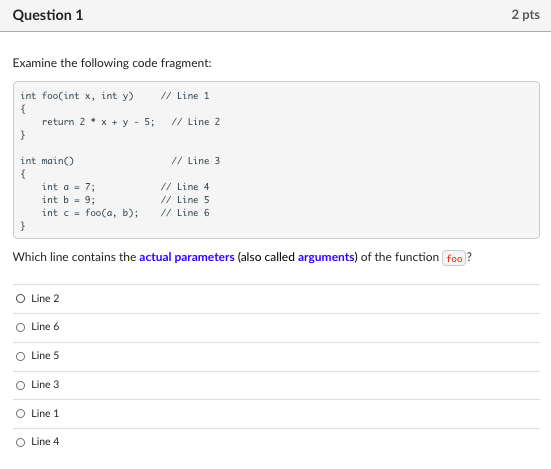551x469 pixels.
Task: Click the blue 'arguments' text
Action: click(326, 258)
